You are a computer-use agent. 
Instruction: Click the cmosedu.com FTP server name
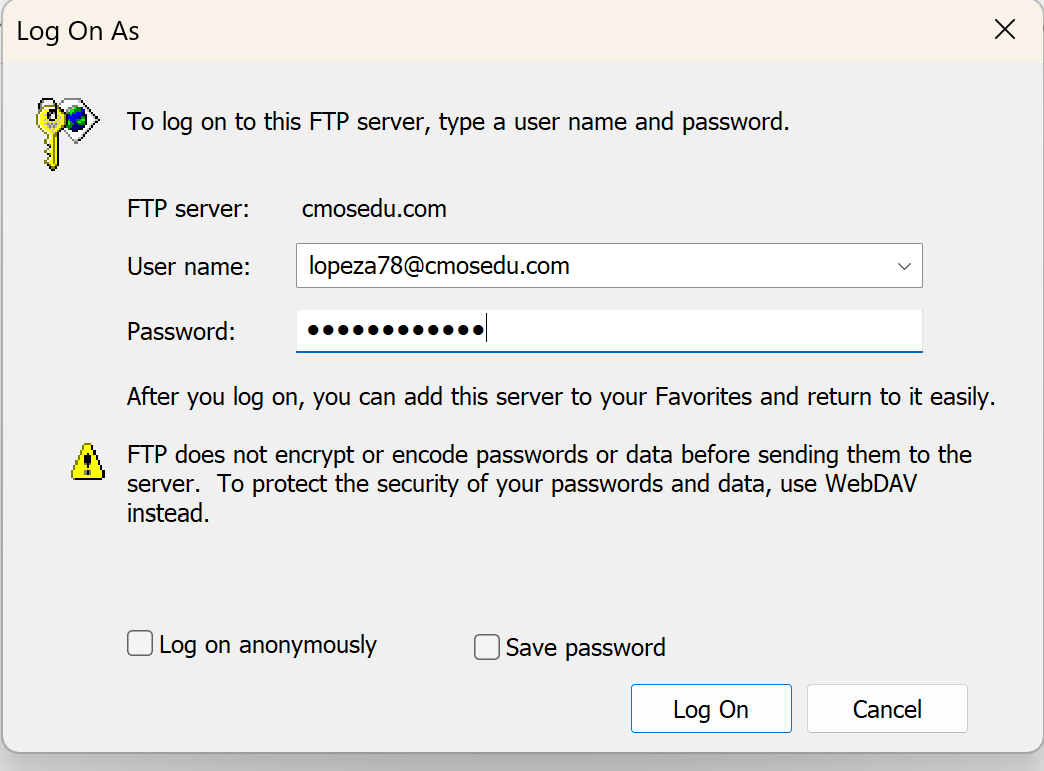coord(374,209)
